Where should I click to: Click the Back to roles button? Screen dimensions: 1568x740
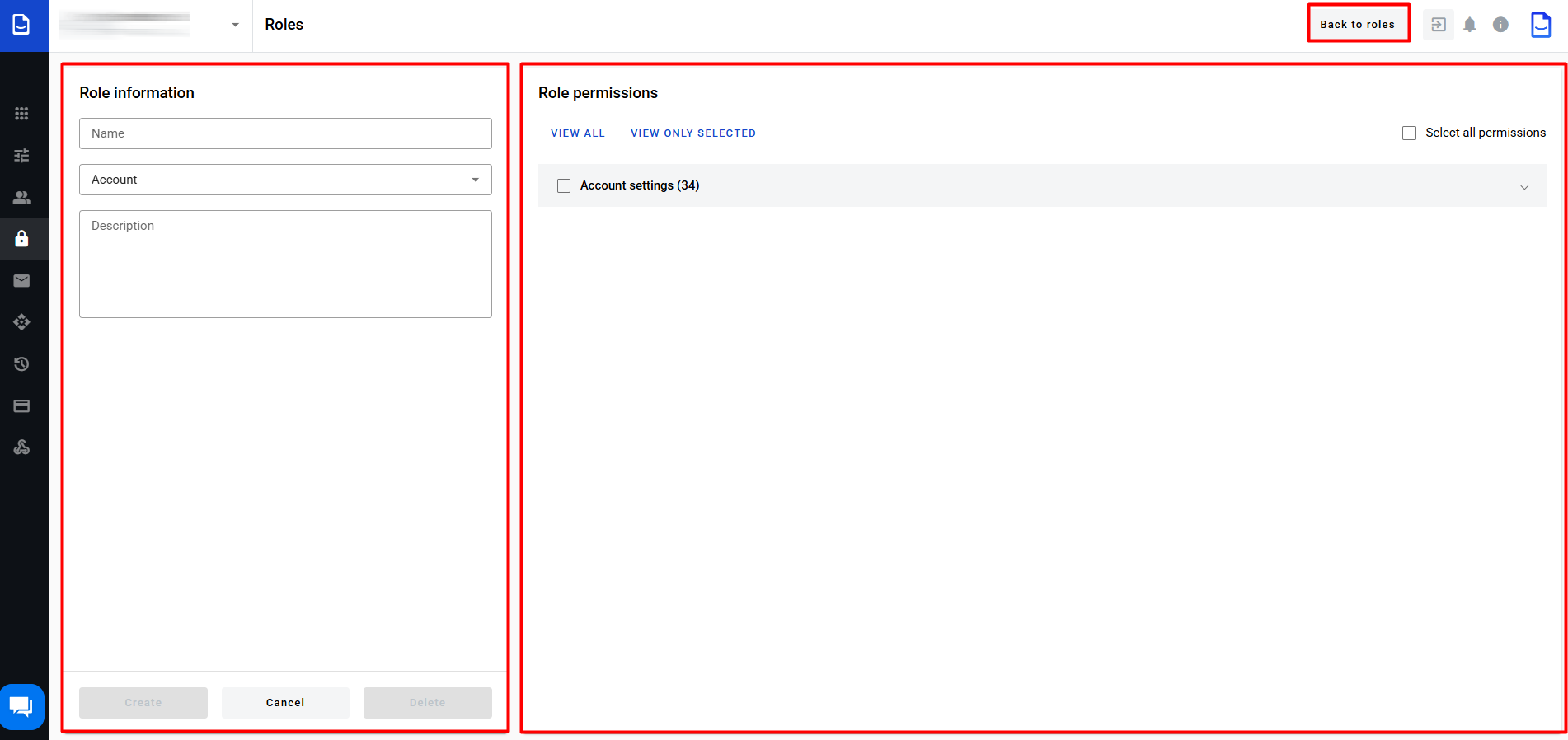coord(1357,25)
